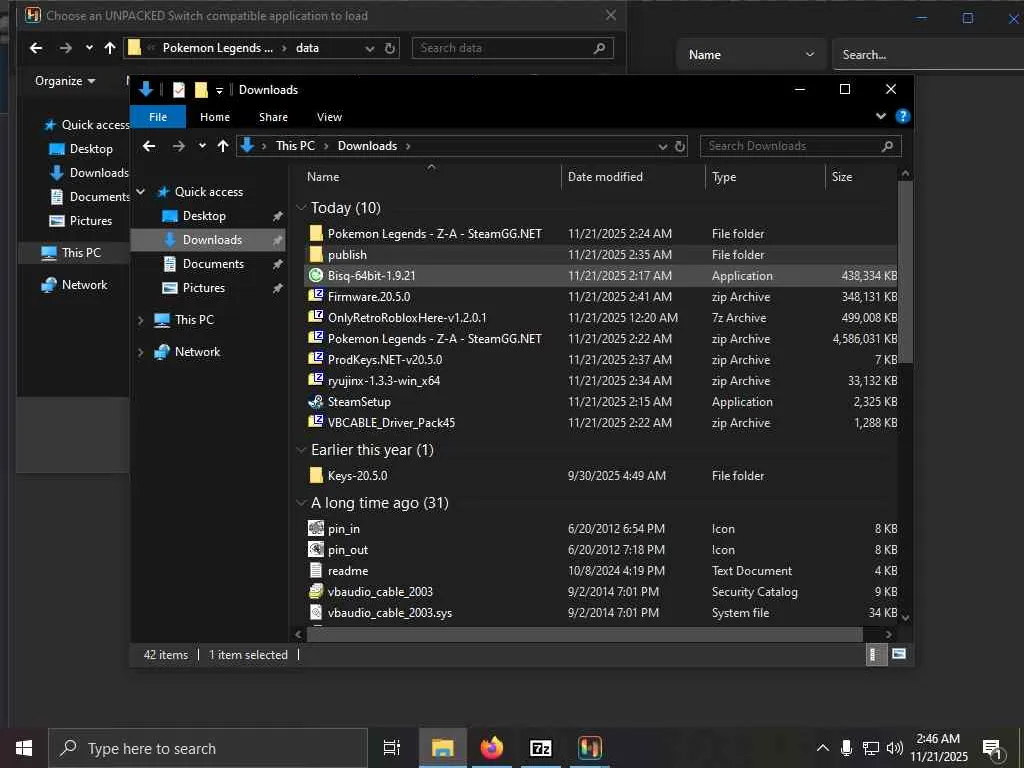This screenshot has height=768, width=1024.
Task: Open Ryujinx emulator from the taskbar
Action: coord(590,748)
